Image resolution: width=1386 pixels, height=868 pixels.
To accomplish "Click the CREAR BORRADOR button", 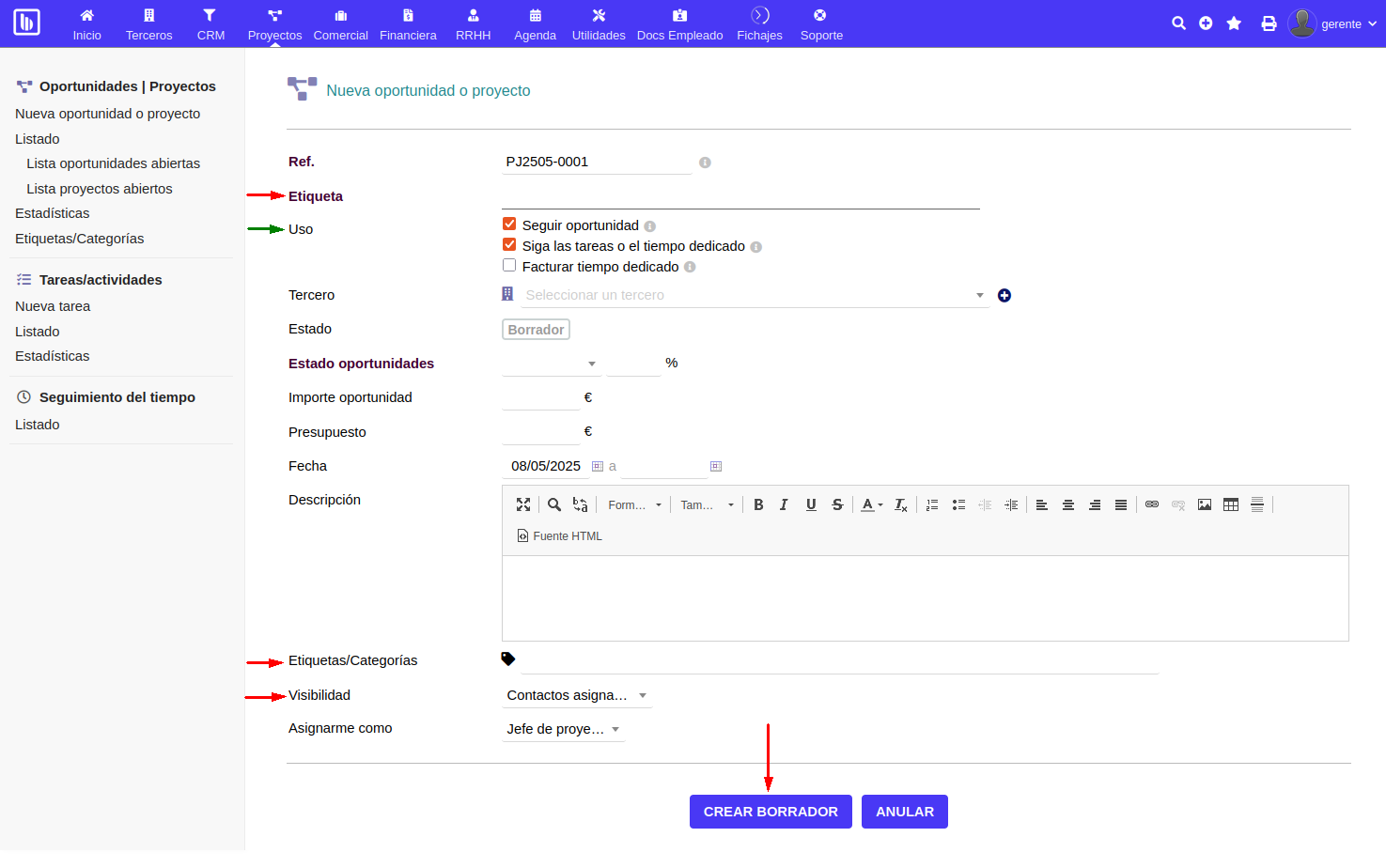I will 771,811.
